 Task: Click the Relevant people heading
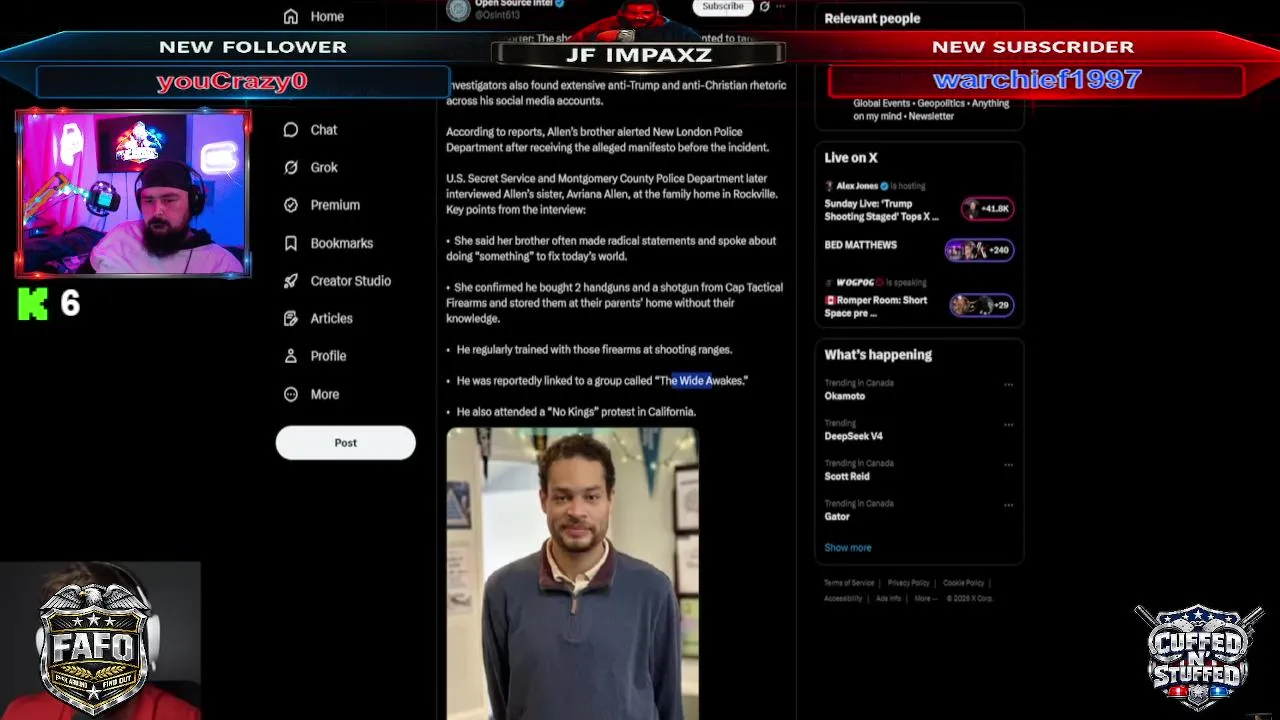pyautogui.click(x=872, y=18)
